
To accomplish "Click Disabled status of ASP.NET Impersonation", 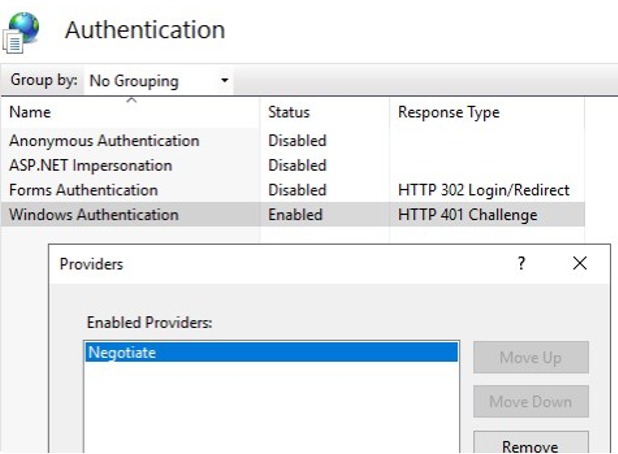I will click(297, 166).
